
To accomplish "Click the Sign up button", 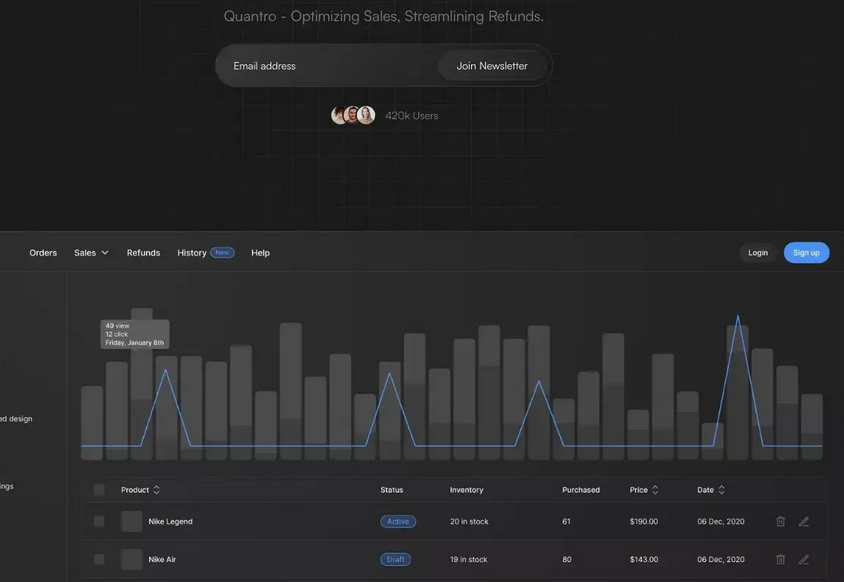I will pyautogui.click(x=807, y=252).
